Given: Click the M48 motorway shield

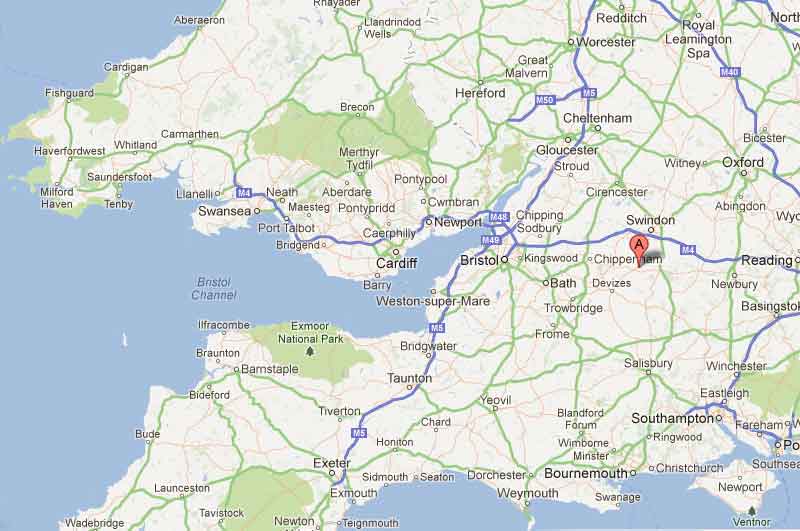Looking at the screenshot, I should [x=498, y=217].
